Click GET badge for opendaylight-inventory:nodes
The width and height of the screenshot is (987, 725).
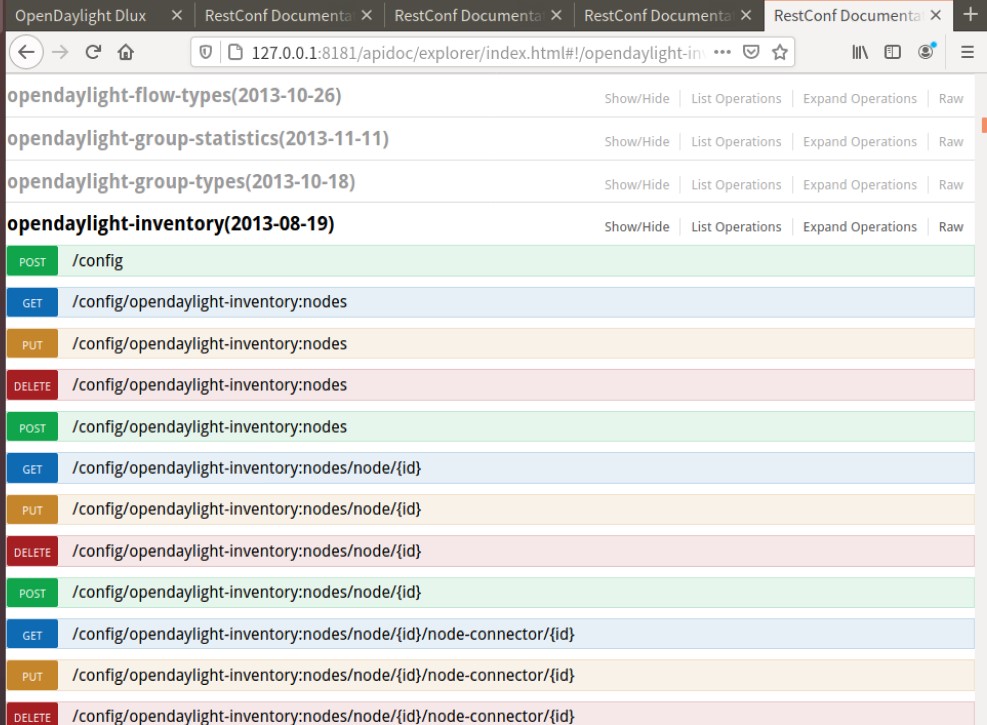tap(32, 303)
